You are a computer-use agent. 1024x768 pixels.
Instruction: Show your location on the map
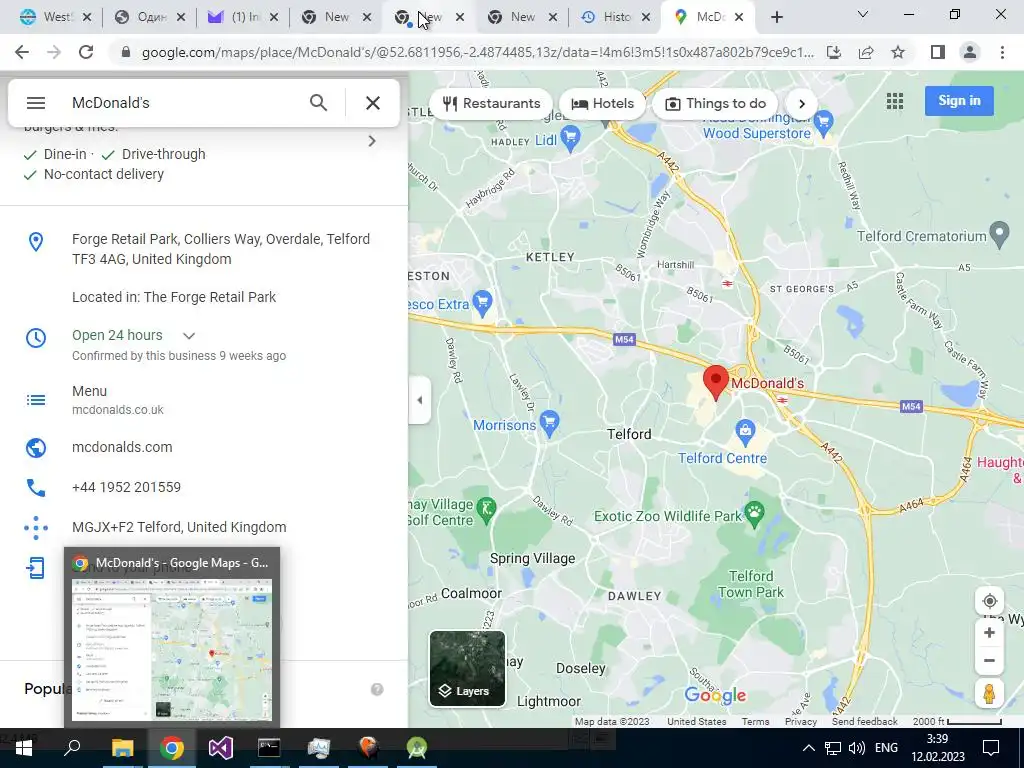pyautogui.click(x=989, y=601)
